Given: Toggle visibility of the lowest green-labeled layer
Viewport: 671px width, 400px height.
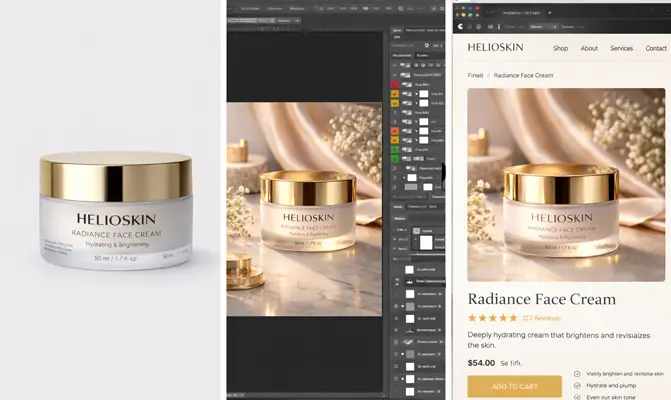Looking at the screenshot, I should point(395,159).
